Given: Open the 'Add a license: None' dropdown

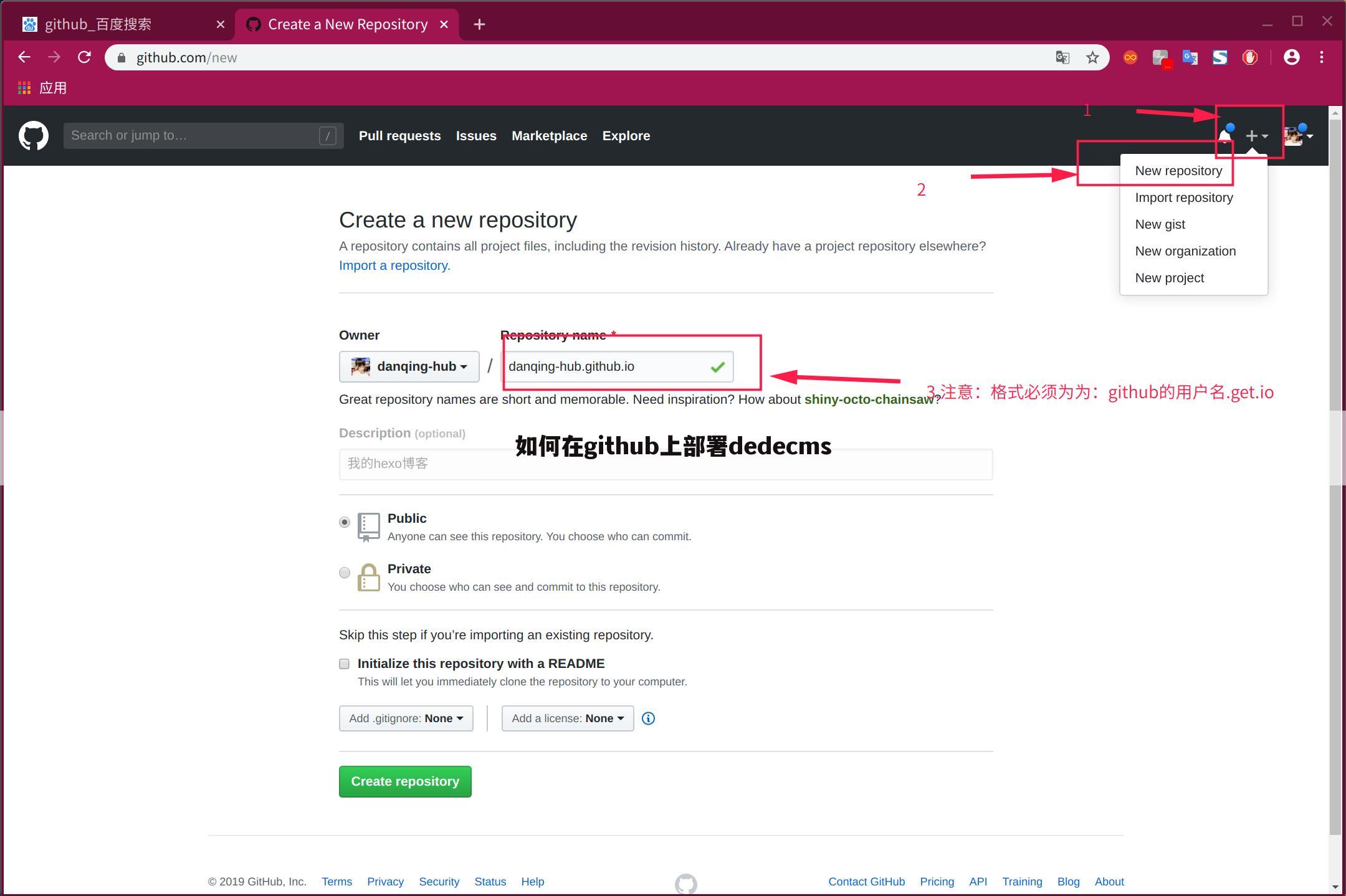Looking at the screenshot, I should pyautogui.click(x=567, y=718).
